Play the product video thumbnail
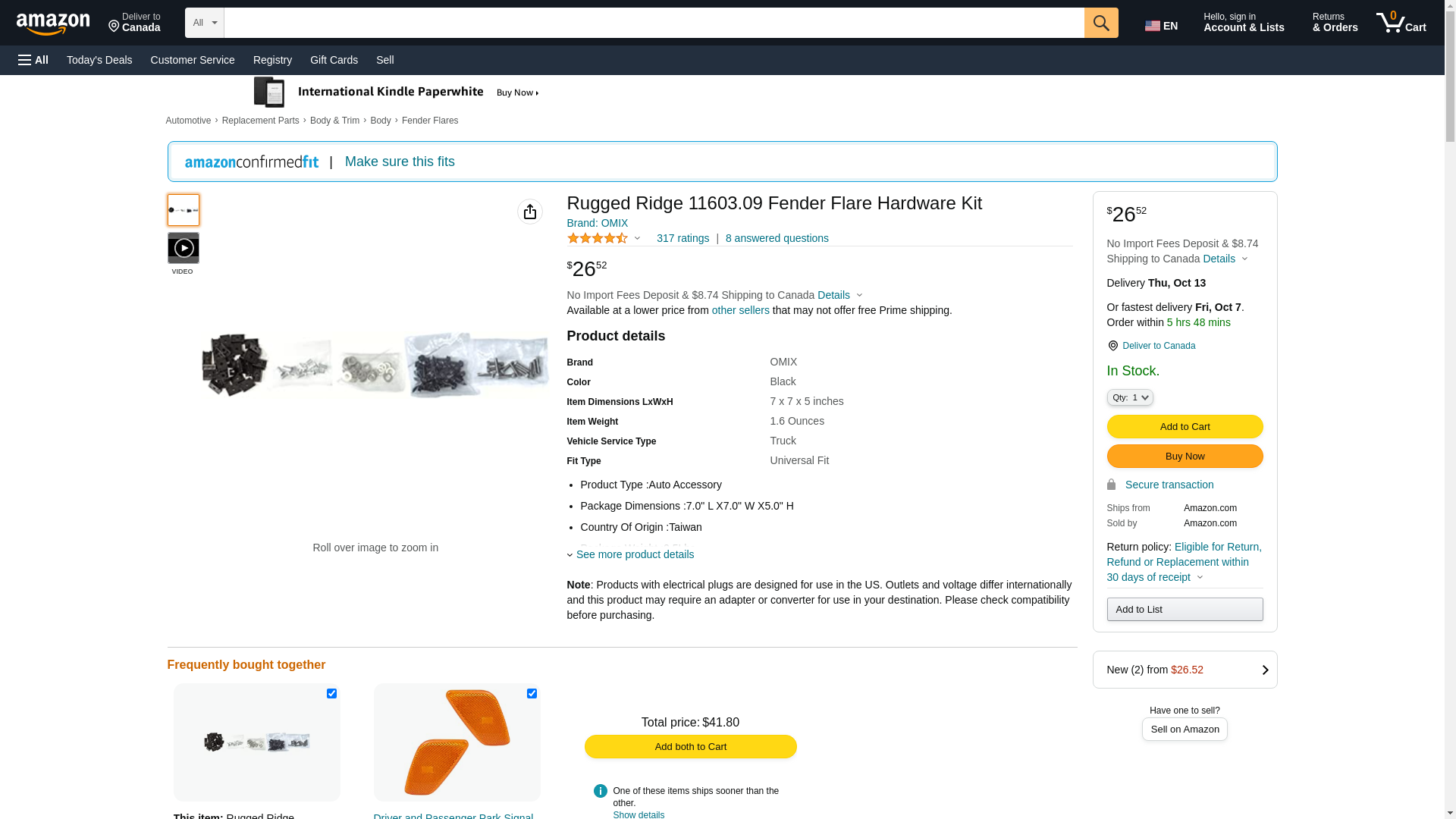The image size is (1456, 819). pos(184,248)
